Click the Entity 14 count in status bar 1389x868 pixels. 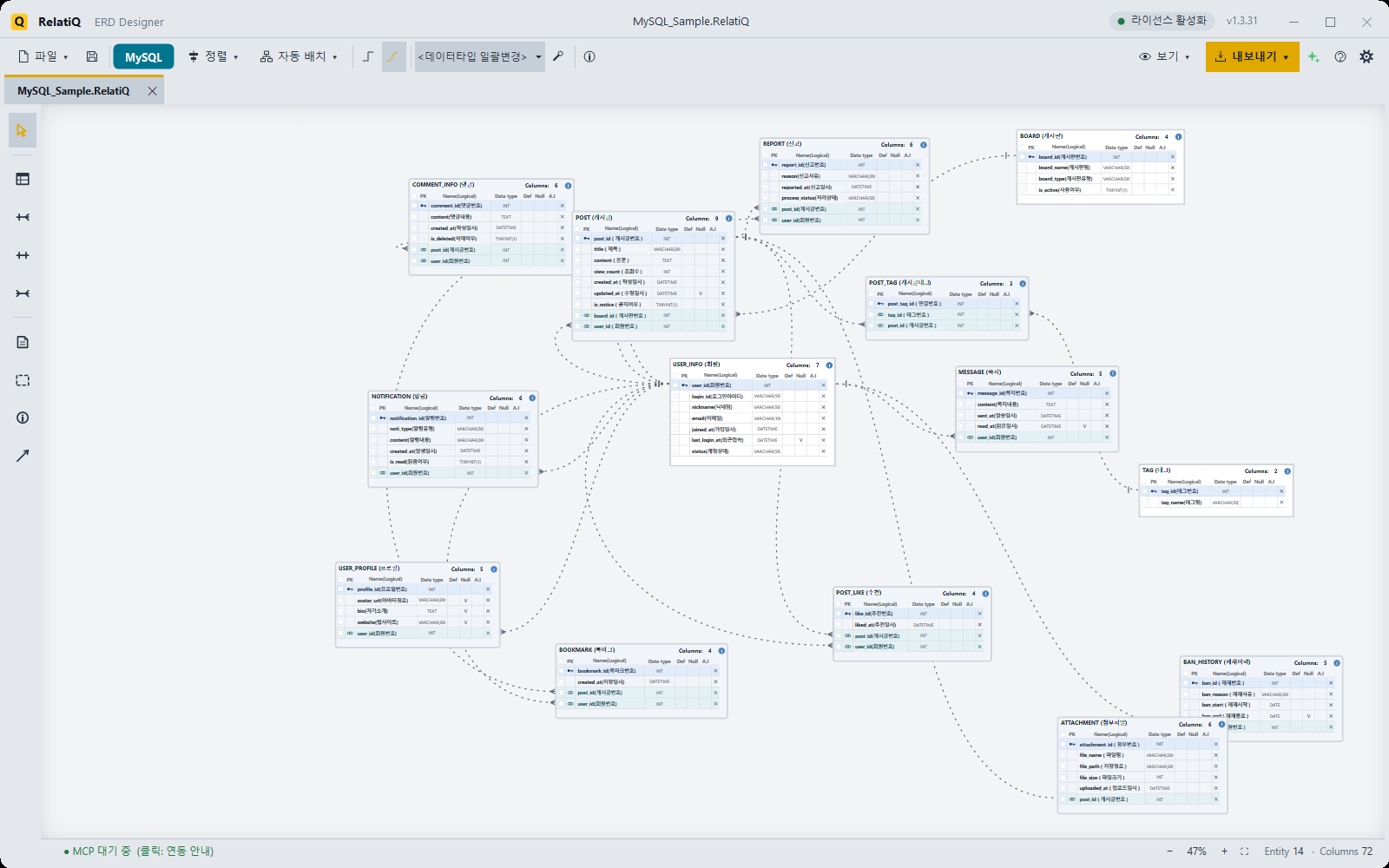[1284, 852]
